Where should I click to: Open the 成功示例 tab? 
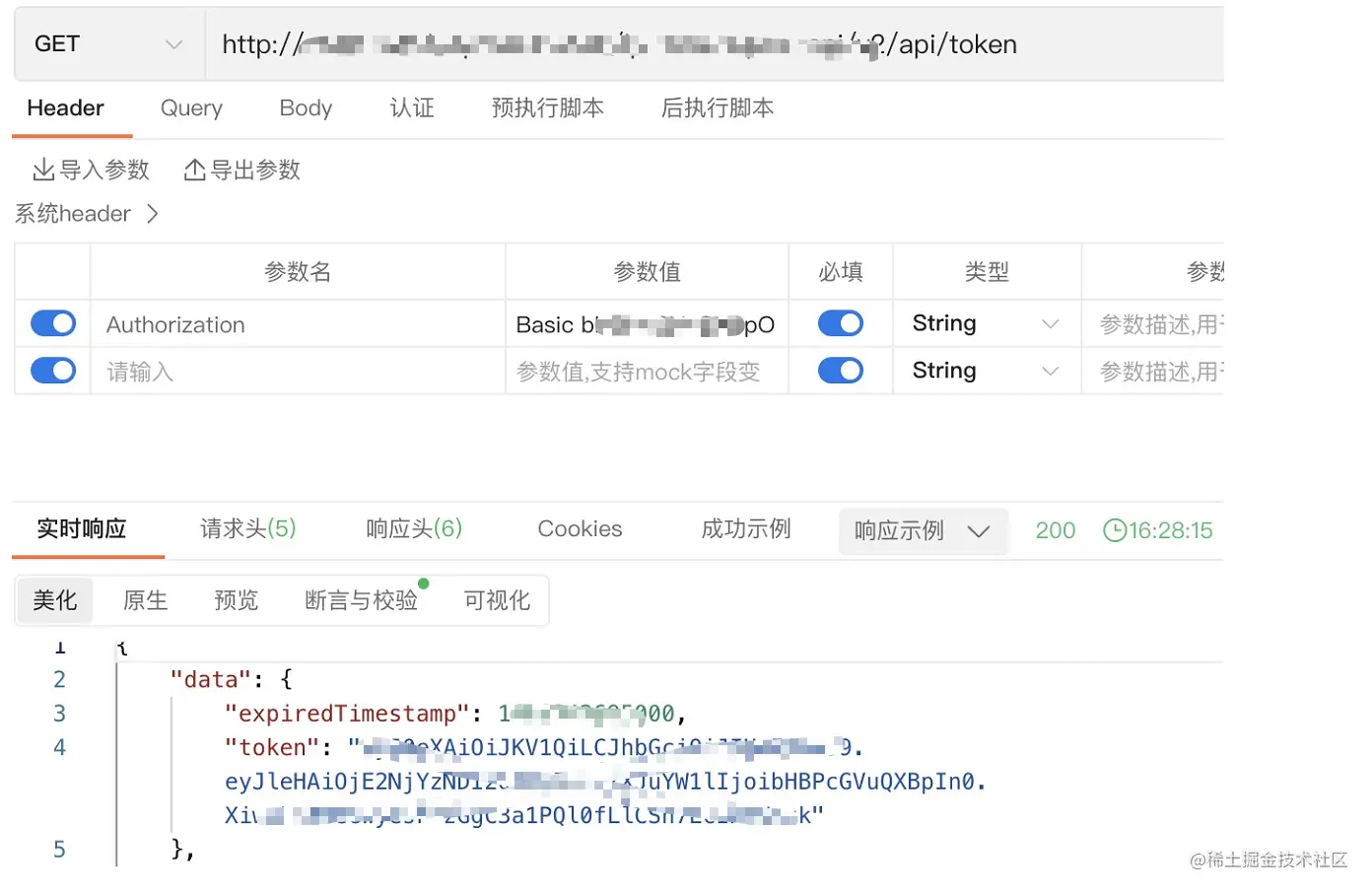click(746, 529)
